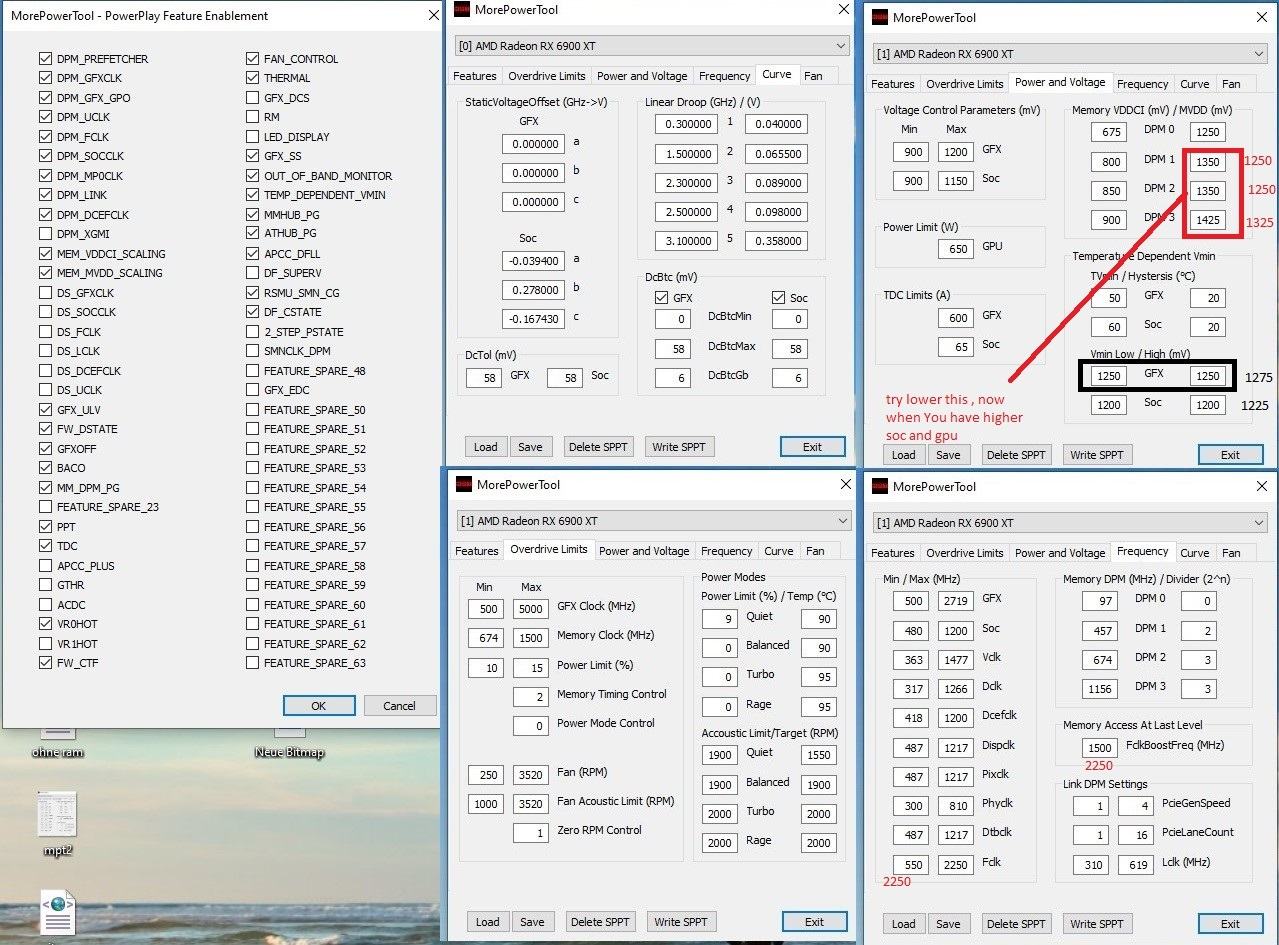This screenshot has height=945, width=1279.
Task: Click the DcTol GFX field in the Curve window
Action: click(484, 379)
